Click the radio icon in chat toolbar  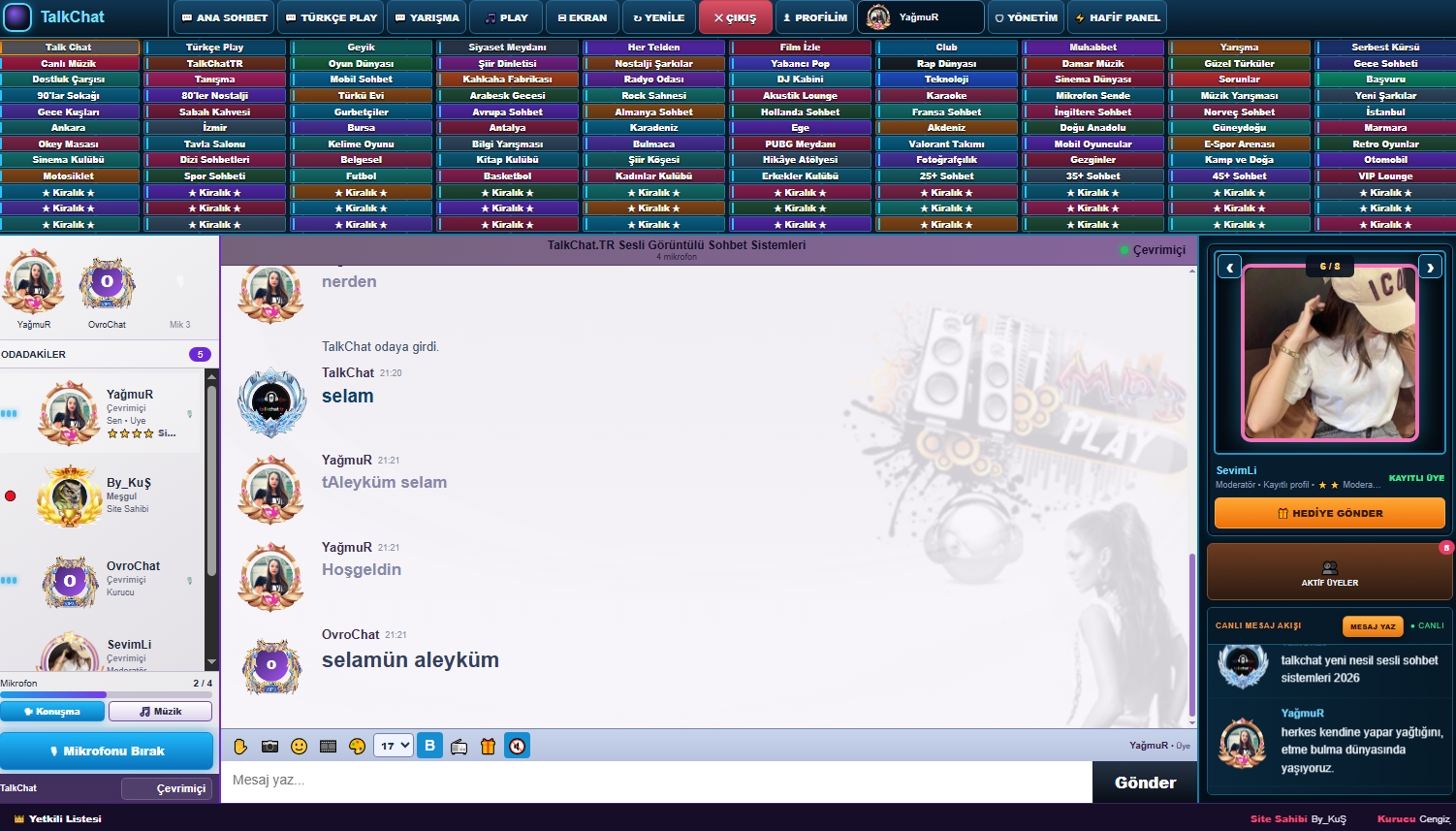click(x=459, y=746)
